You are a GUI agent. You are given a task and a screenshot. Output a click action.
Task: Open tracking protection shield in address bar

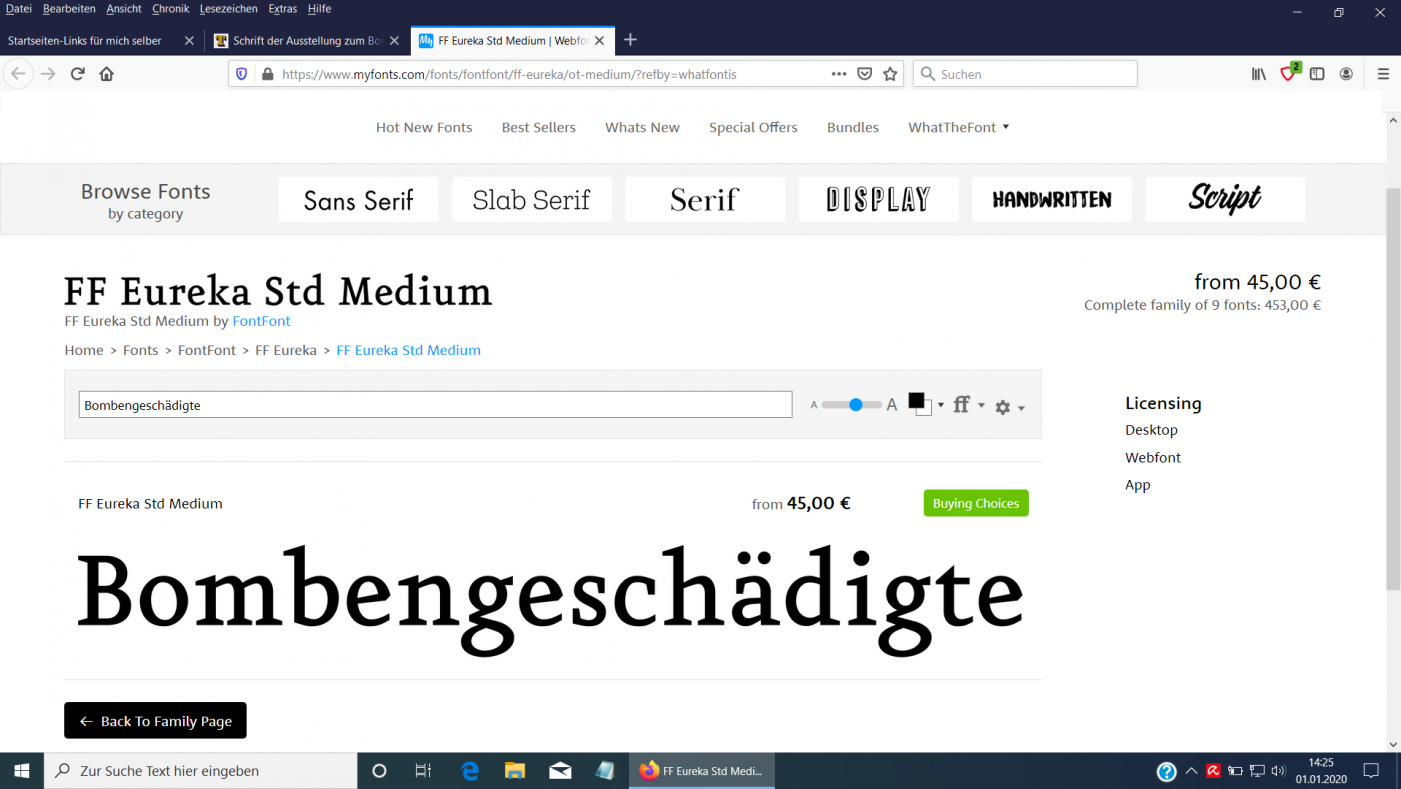click(x=241, y=74)
